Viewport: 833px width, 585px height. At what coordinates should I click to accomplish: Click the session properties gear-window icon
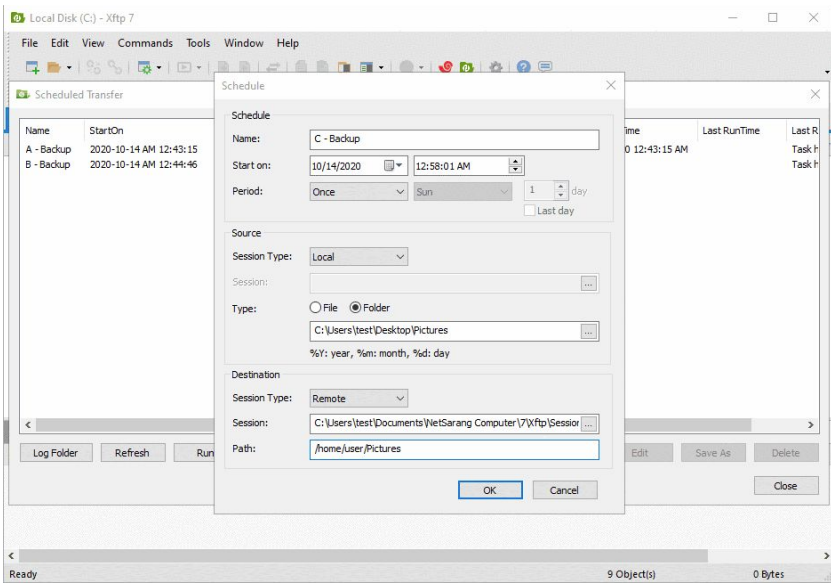tap(144, 67)
